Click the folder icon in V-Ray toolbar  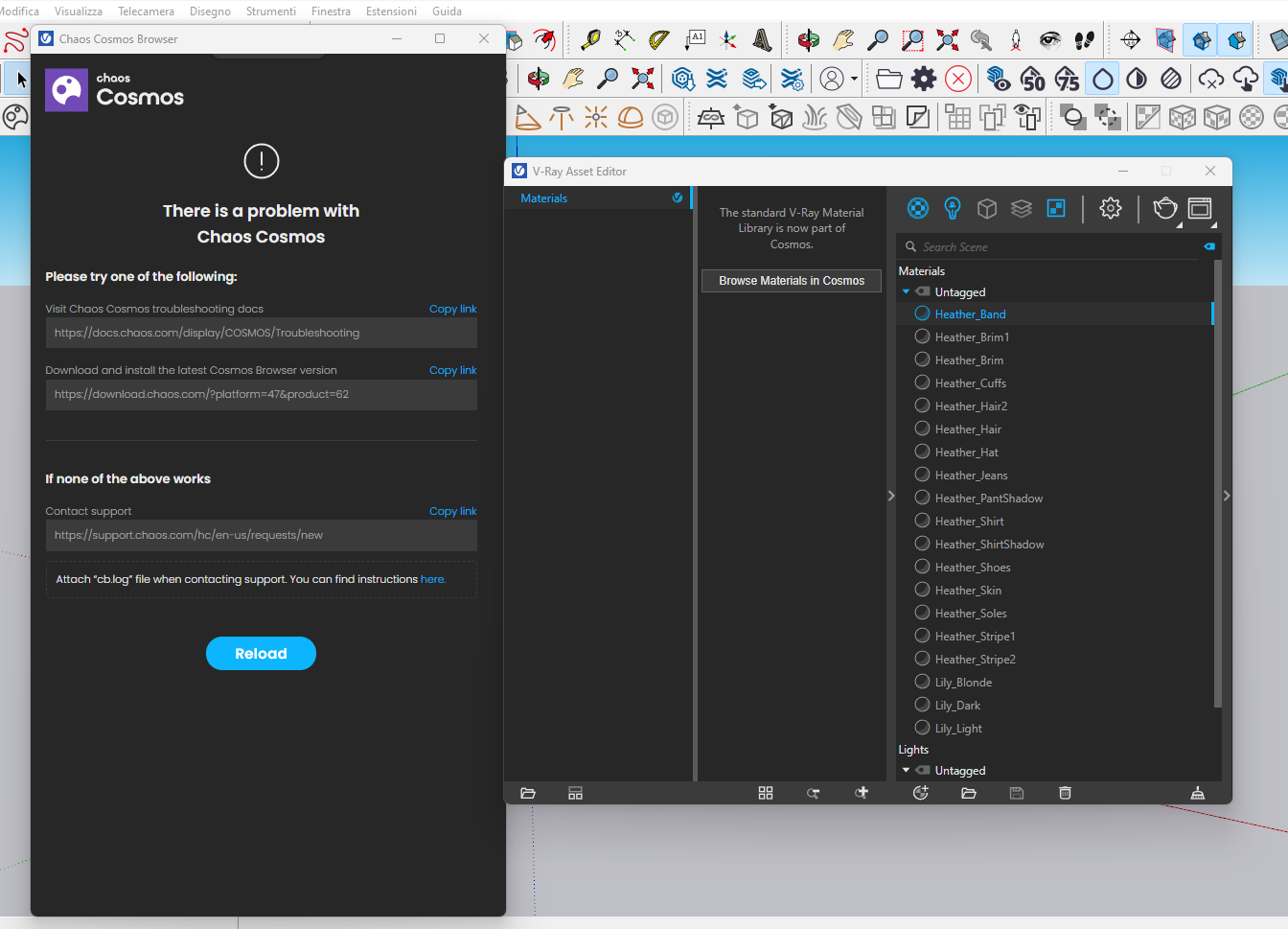click(889, 79)
